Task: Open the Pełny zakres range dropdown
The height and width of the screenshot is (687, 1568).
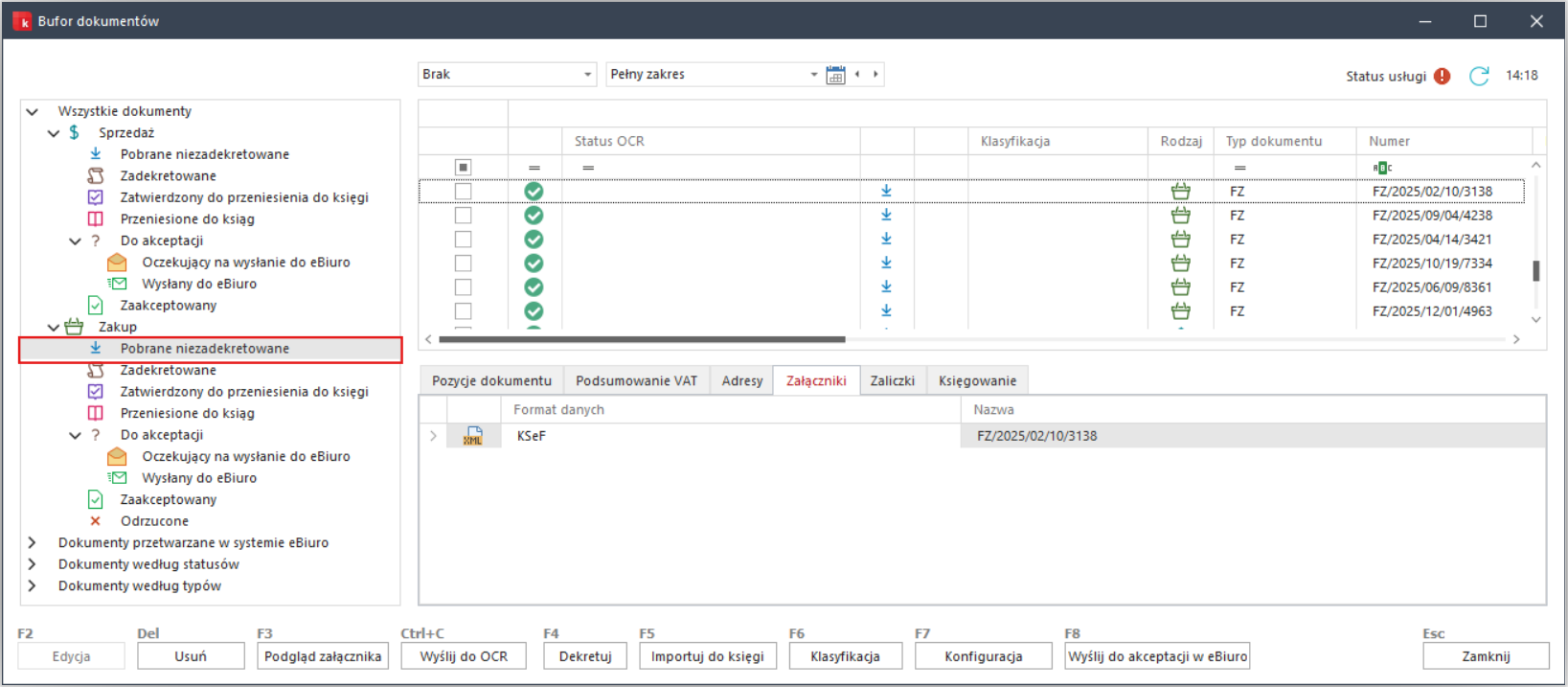Action: point(813,75)
